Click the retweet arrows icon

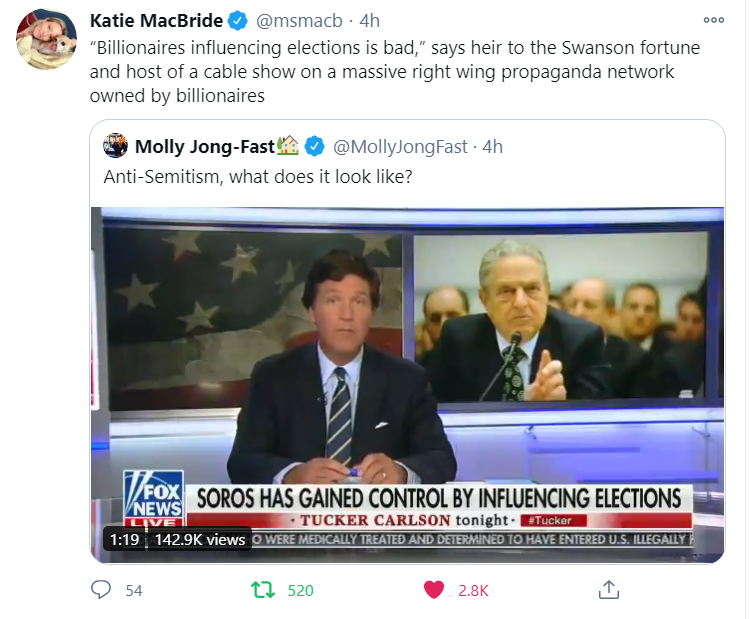(263, 590)
